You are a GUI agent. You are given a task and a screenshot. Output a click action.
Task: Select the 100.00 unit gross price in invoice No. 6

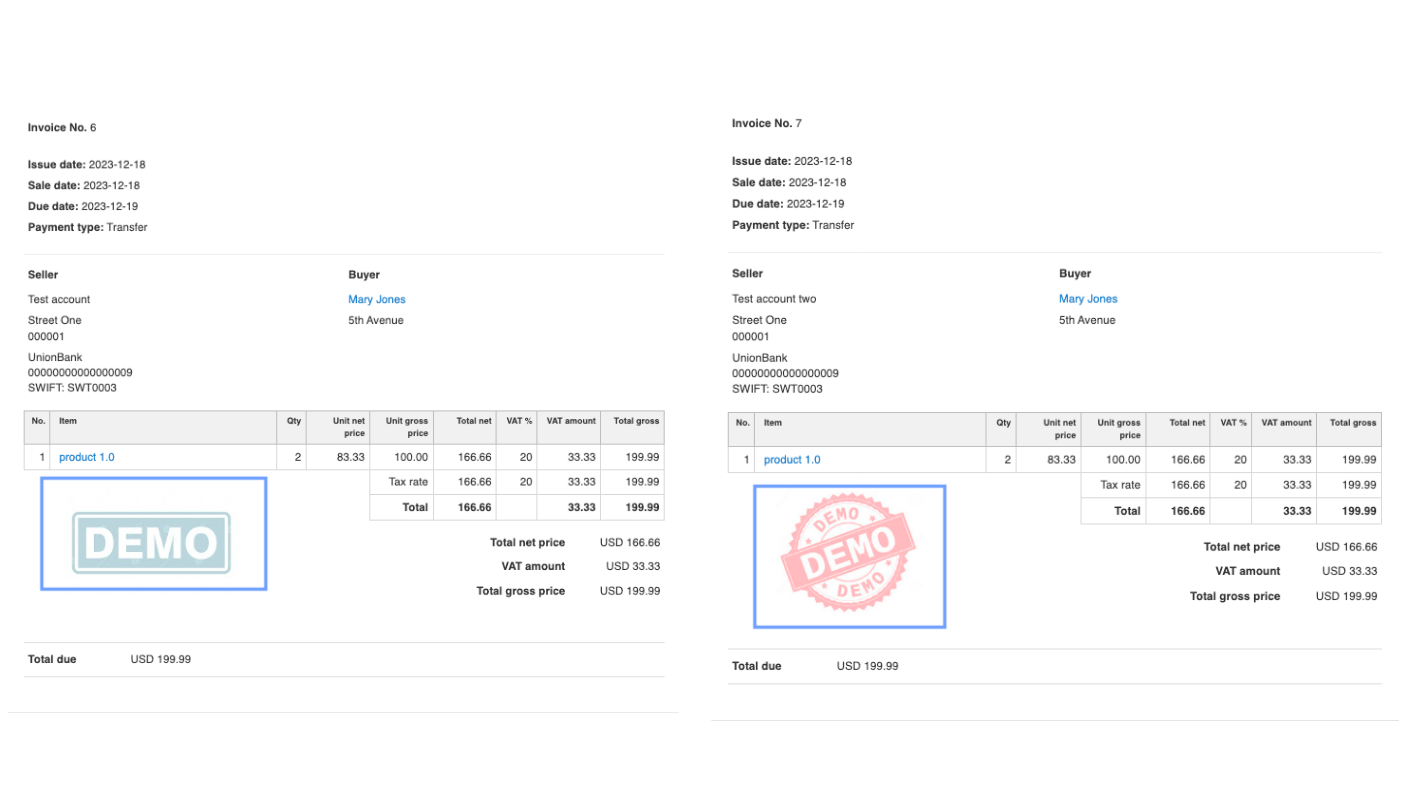tap(411, 457)
